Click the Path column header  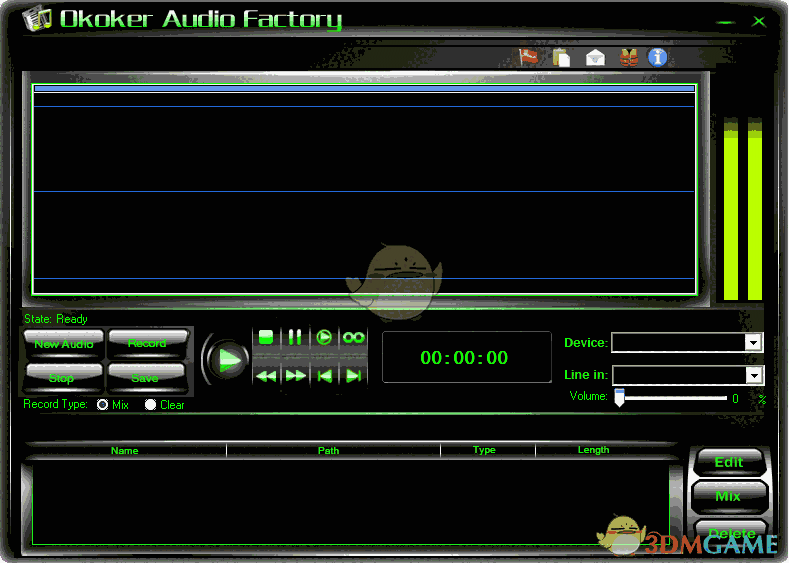pyautogui.click(x=329, y=450)
